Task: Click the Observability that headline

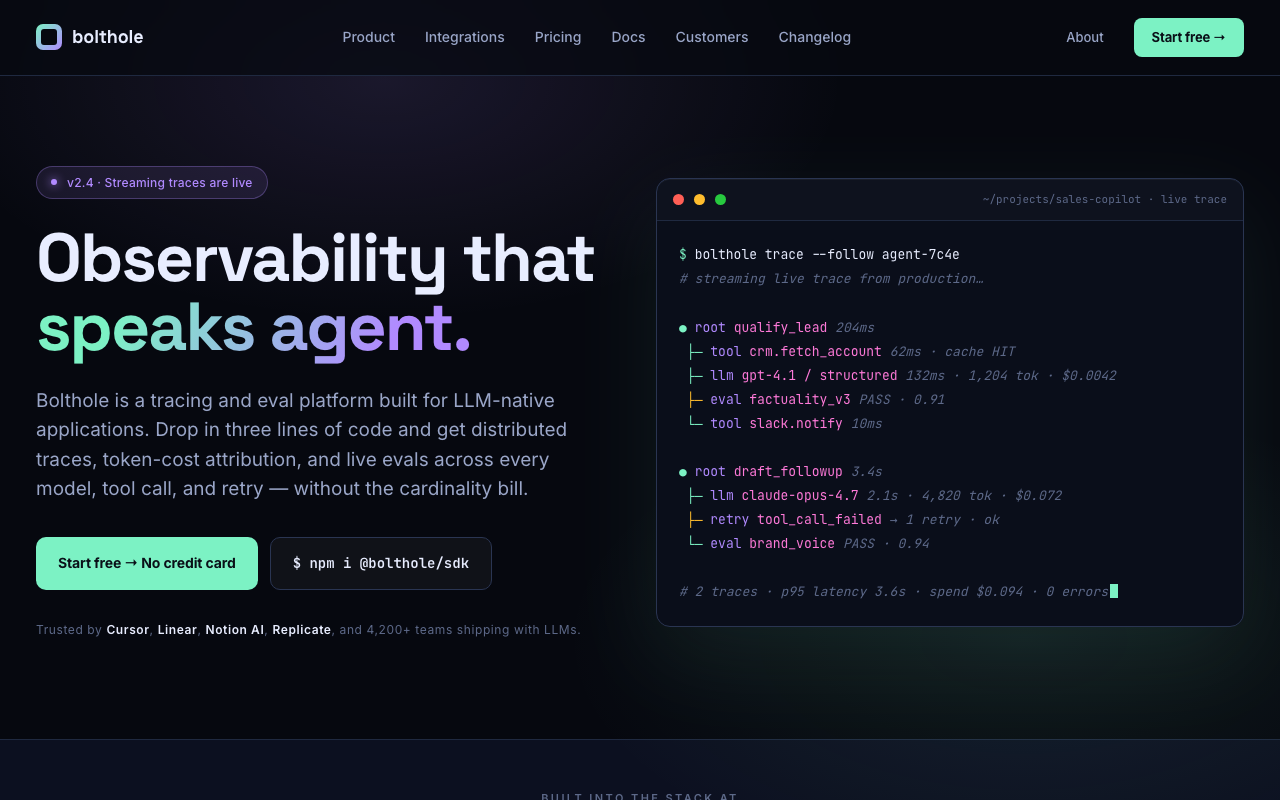Action: (x=316, y=258)
